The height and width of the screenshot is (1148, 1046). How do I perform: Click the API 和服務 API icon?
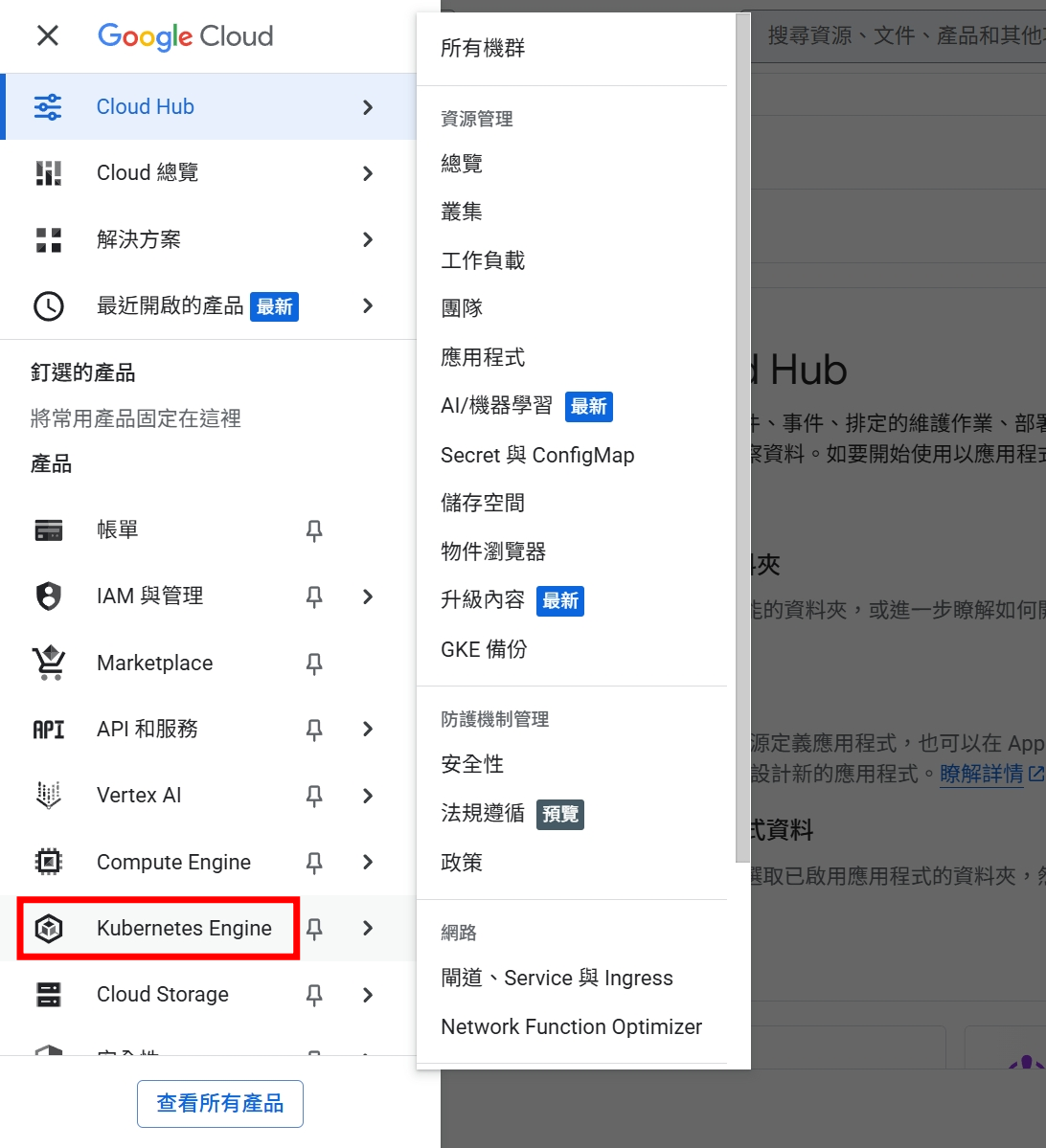point(48,730)
